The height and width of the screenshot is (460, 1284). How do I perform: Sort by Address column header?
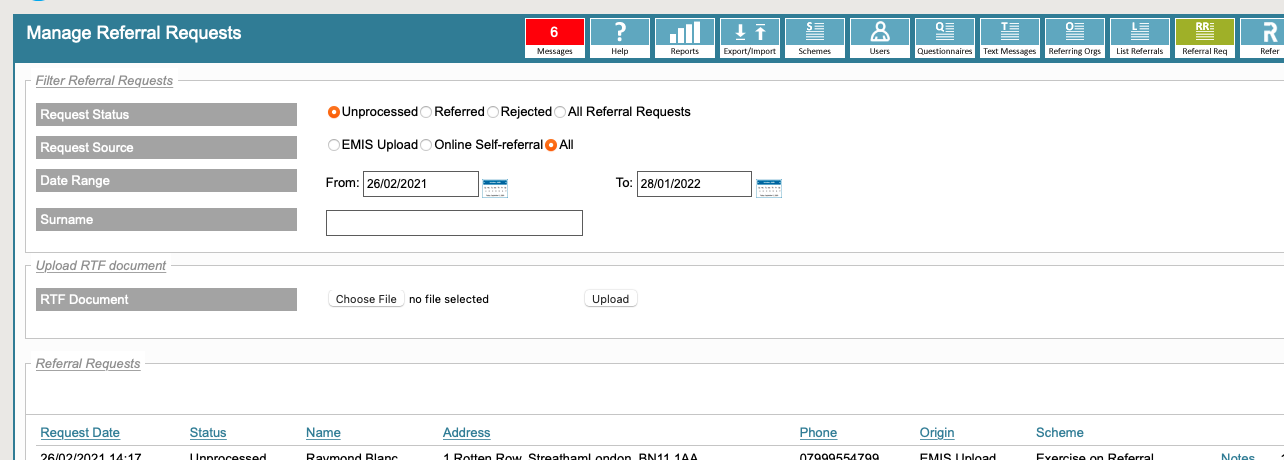(467, 433)
